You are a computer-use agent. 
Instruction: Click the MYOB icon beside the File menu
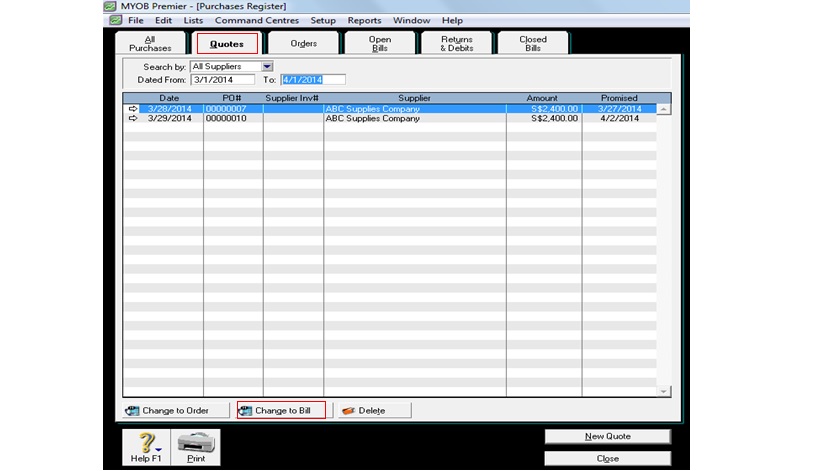pyautogui.click(x=115, y=20)
